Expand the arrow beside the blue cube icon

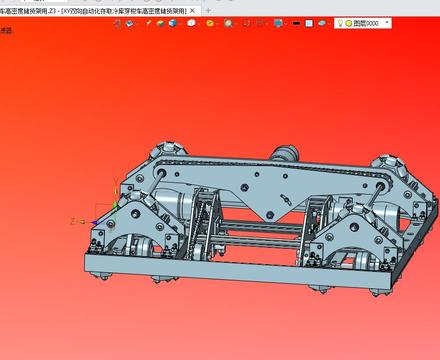pyautogui.click(x=180, y=24)
